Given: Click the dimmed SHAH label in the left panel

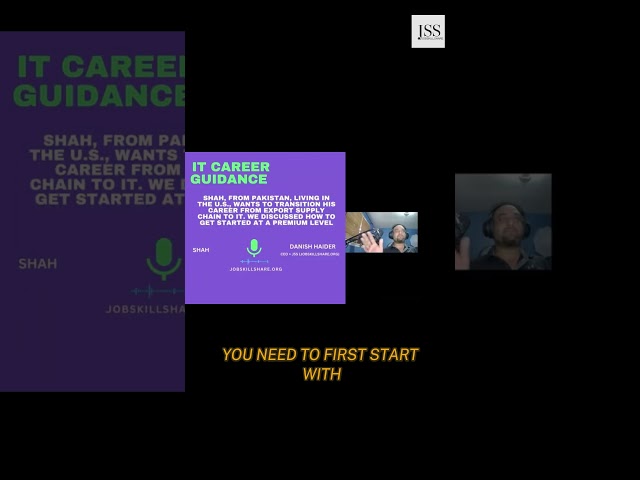Looking at the screenshot, I should 38,264.
